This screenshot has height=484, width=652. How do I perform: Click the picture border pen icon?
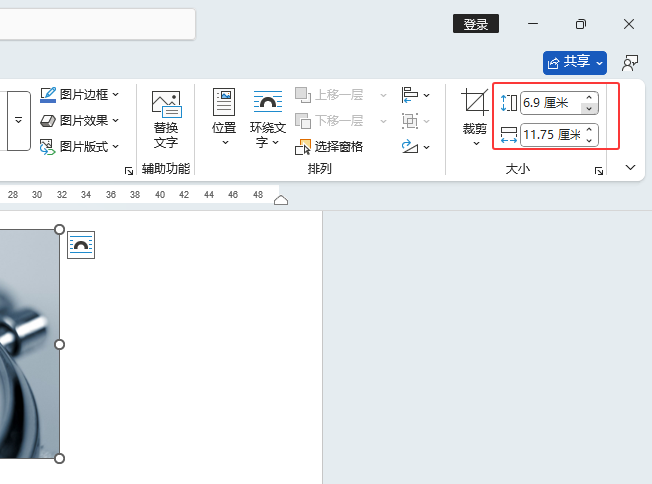[48, 95]
